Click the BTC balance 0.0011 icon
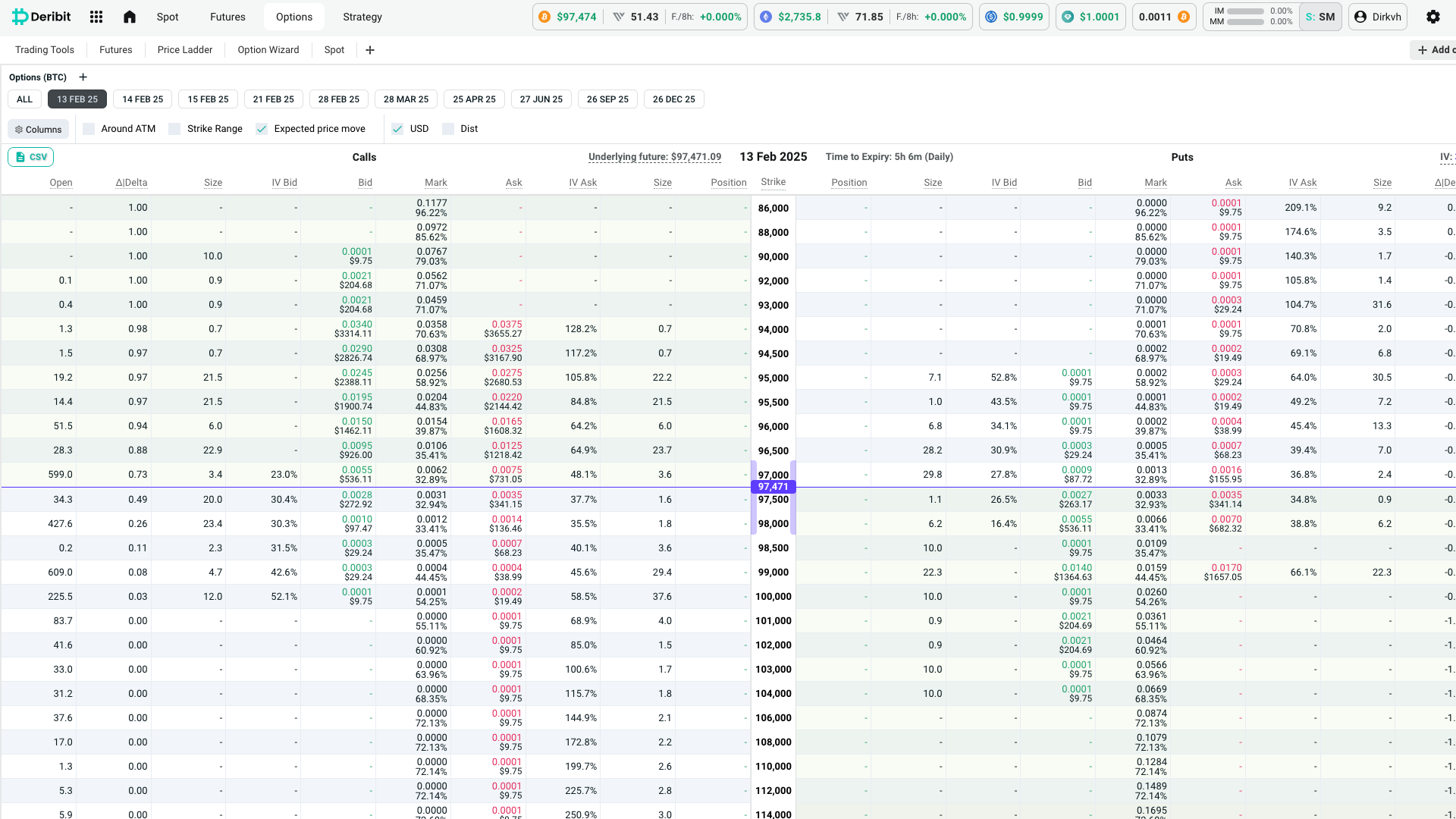The image size is (1456, 819). (x=1184, y=17)
